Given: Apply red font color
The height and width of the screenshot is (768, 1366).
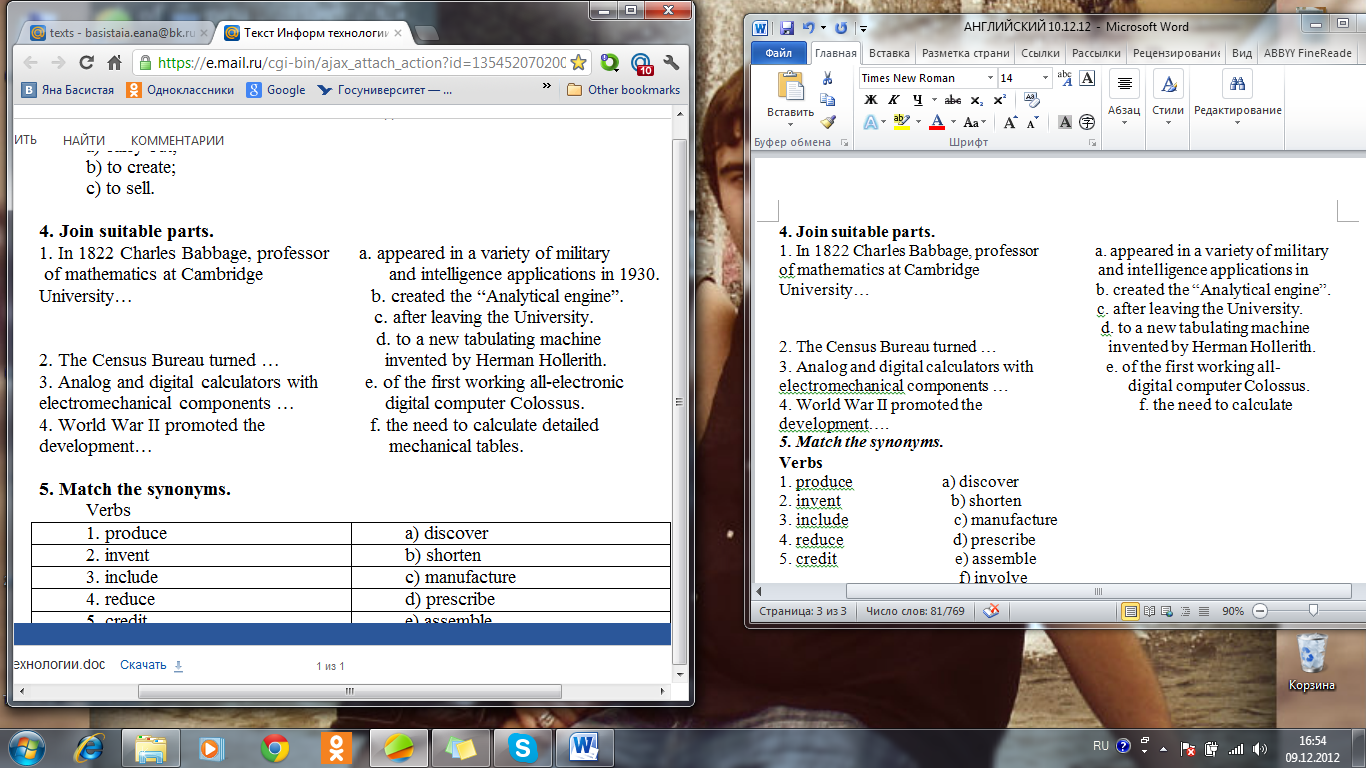Looking at the screenshot, I should pyautogui.click(x=937, y=122).
